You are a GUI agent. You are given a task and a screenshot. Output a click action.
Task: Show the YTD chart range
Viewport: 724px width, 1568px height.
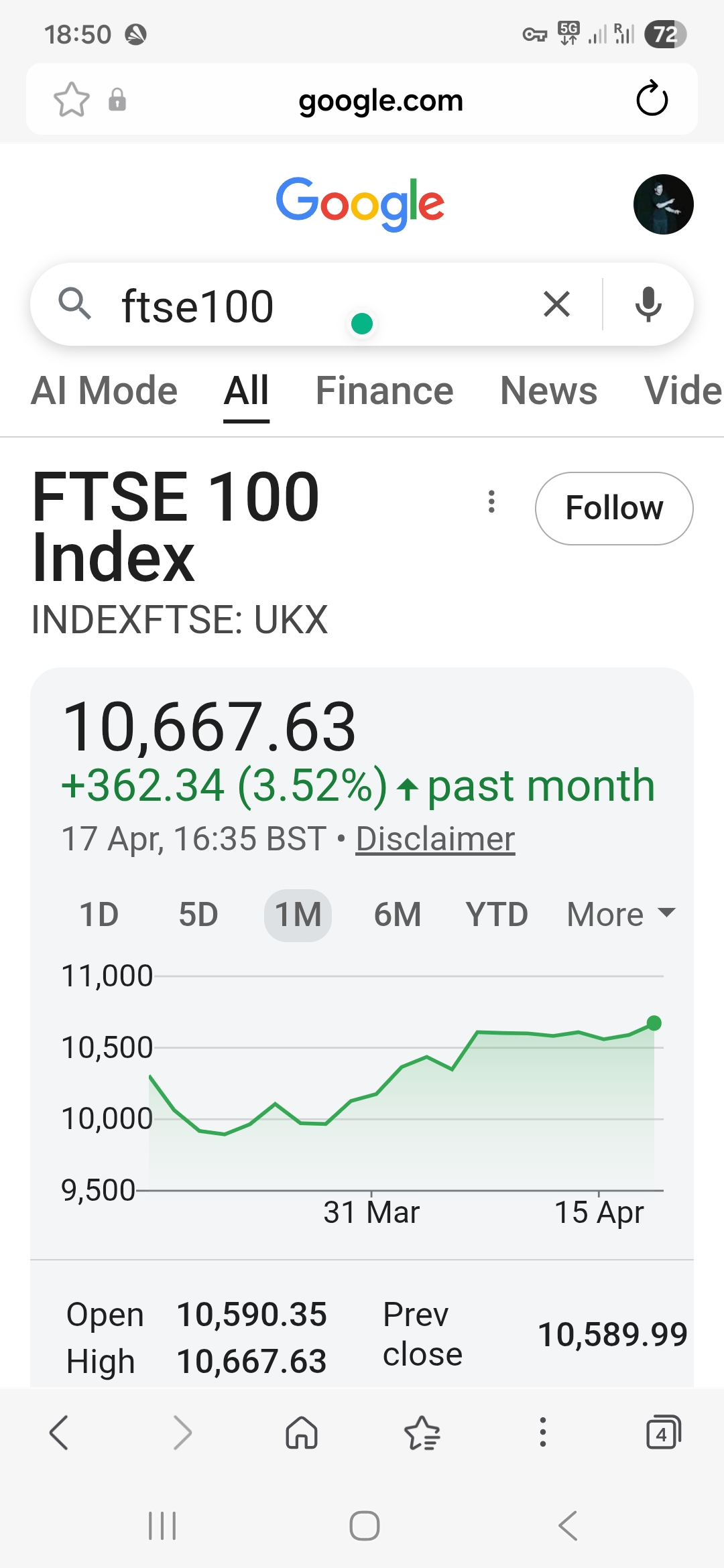tap(497, 915)
